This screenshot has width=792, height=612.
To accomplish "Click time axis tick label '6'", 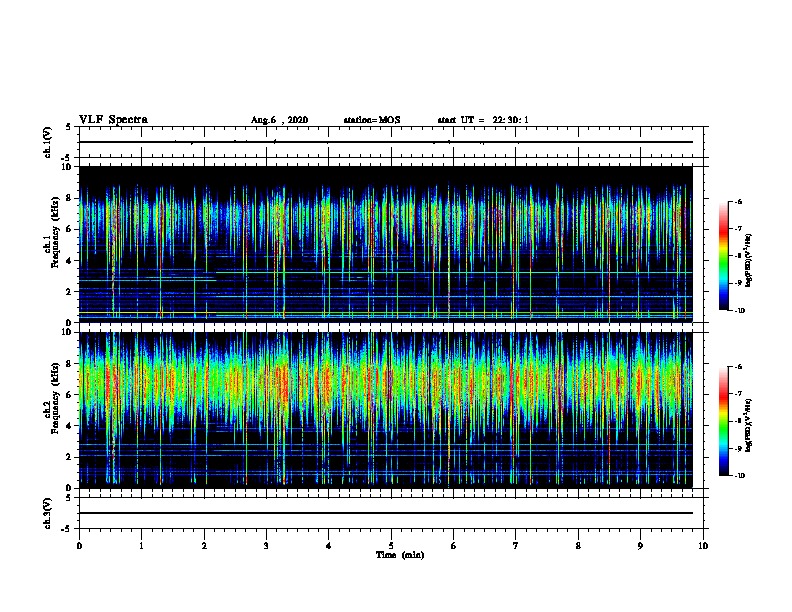I will pos(454,546).
